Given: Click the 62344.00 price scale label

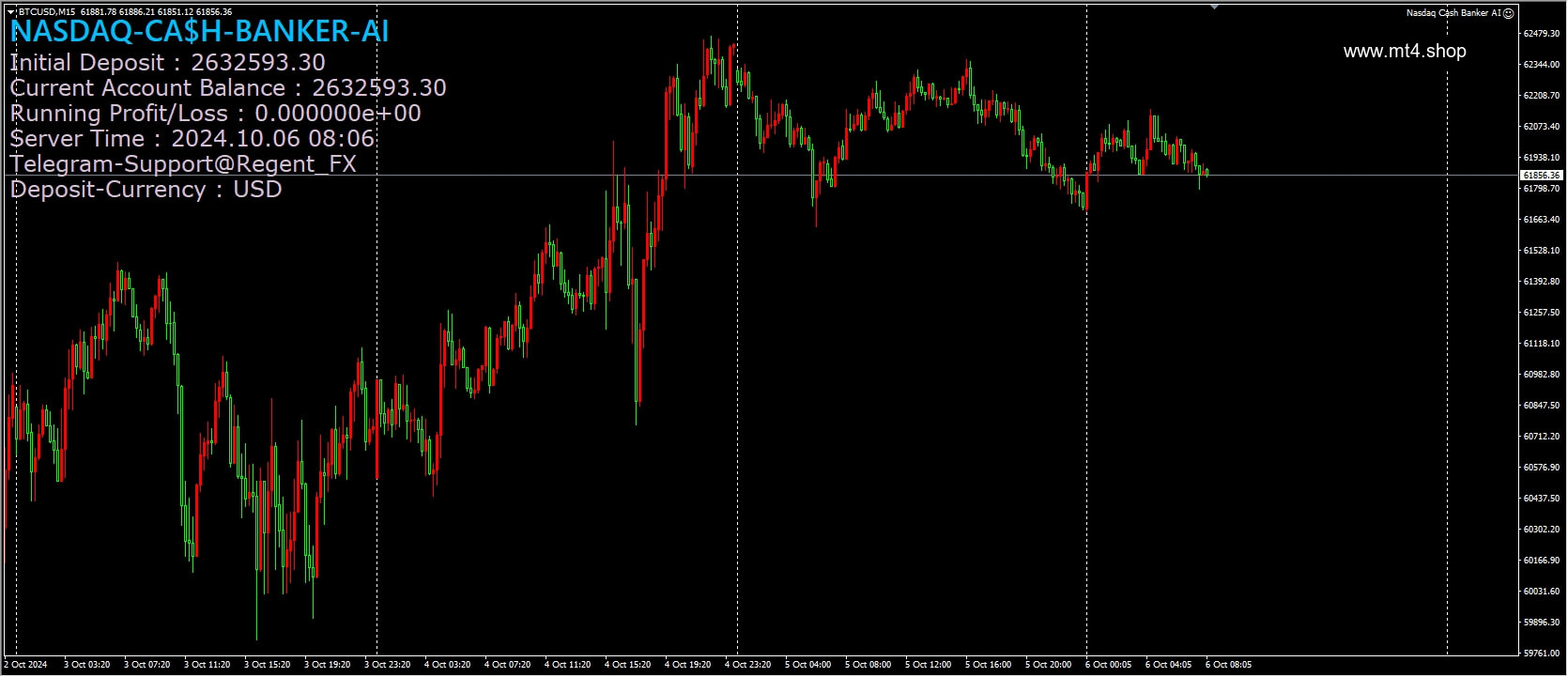Looking at the screenshot, I should pos(1541,65).
